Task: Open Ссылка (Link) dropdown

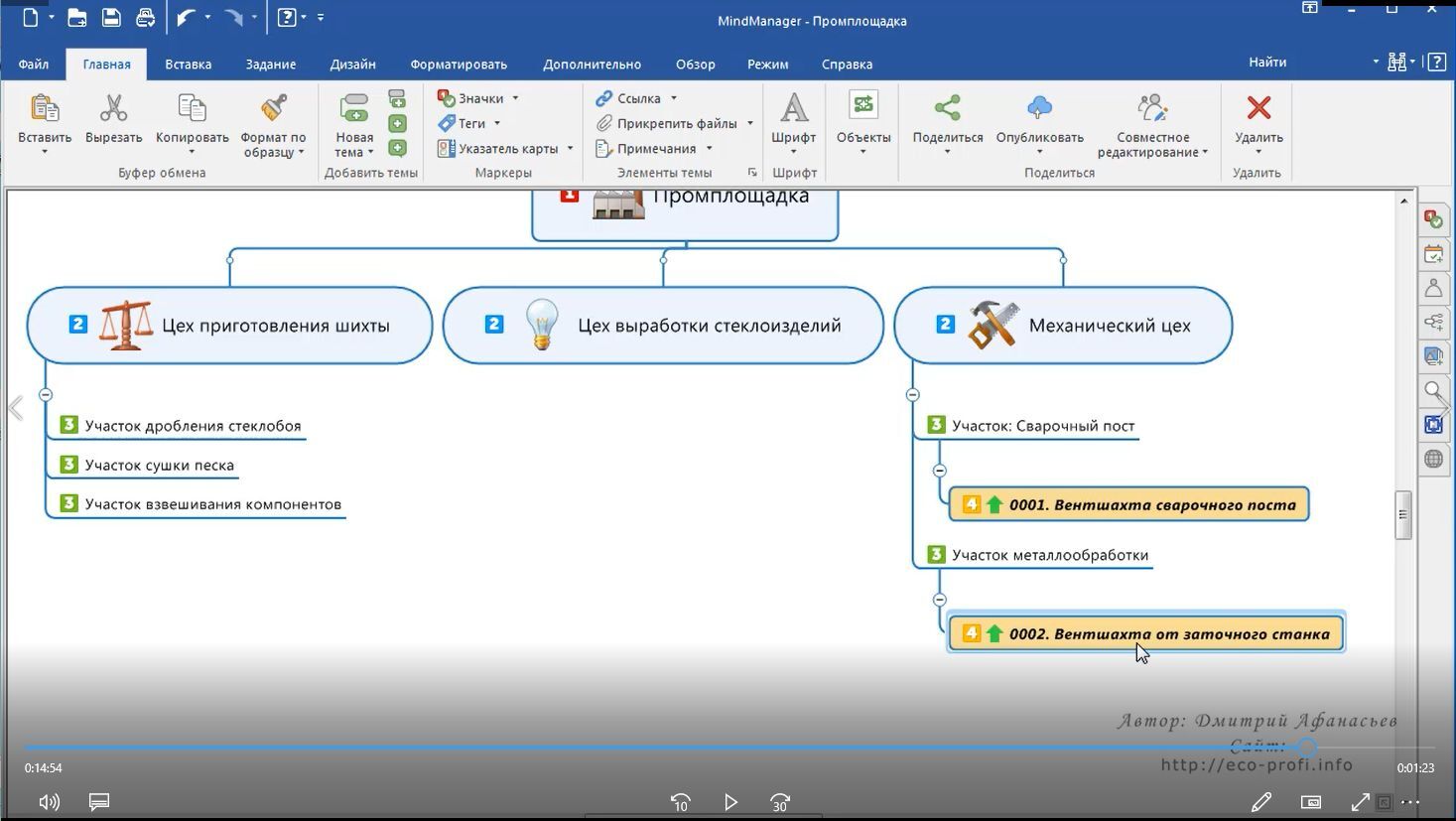Action: coord(636,98)
